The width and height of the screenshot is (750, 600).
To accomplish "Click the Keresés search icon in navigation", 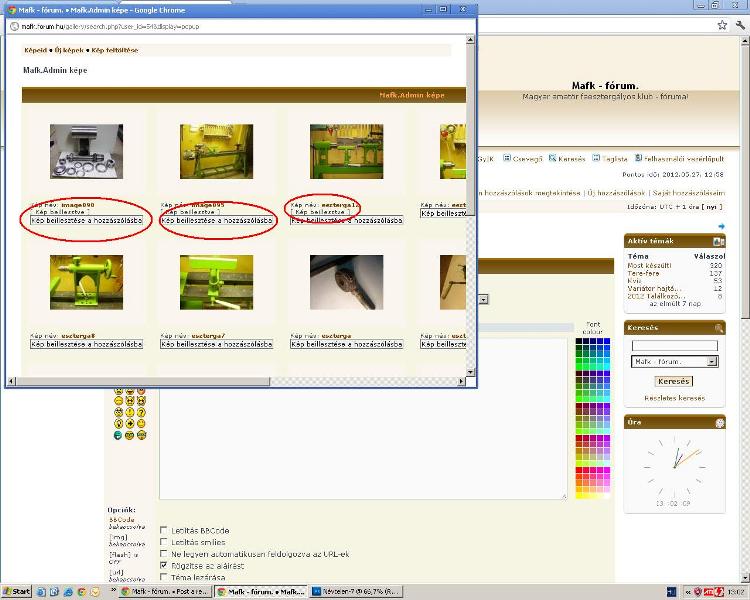I will (x=552, y=158).
